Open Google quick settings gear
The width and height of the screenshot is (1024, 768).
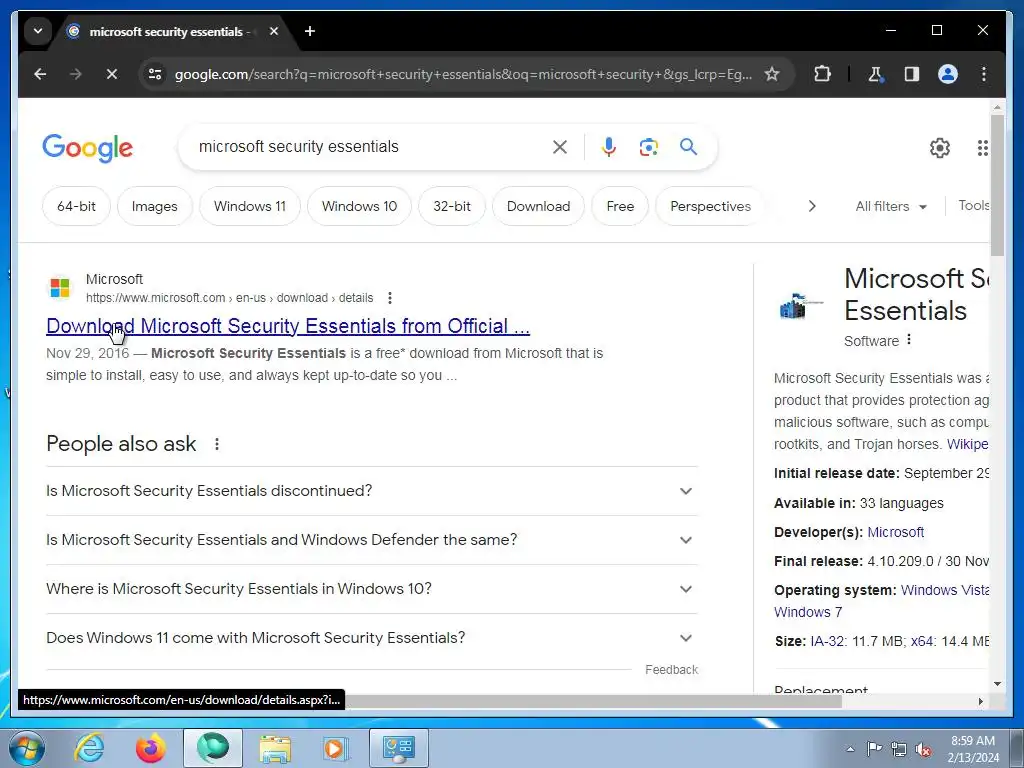pos(940,148)
